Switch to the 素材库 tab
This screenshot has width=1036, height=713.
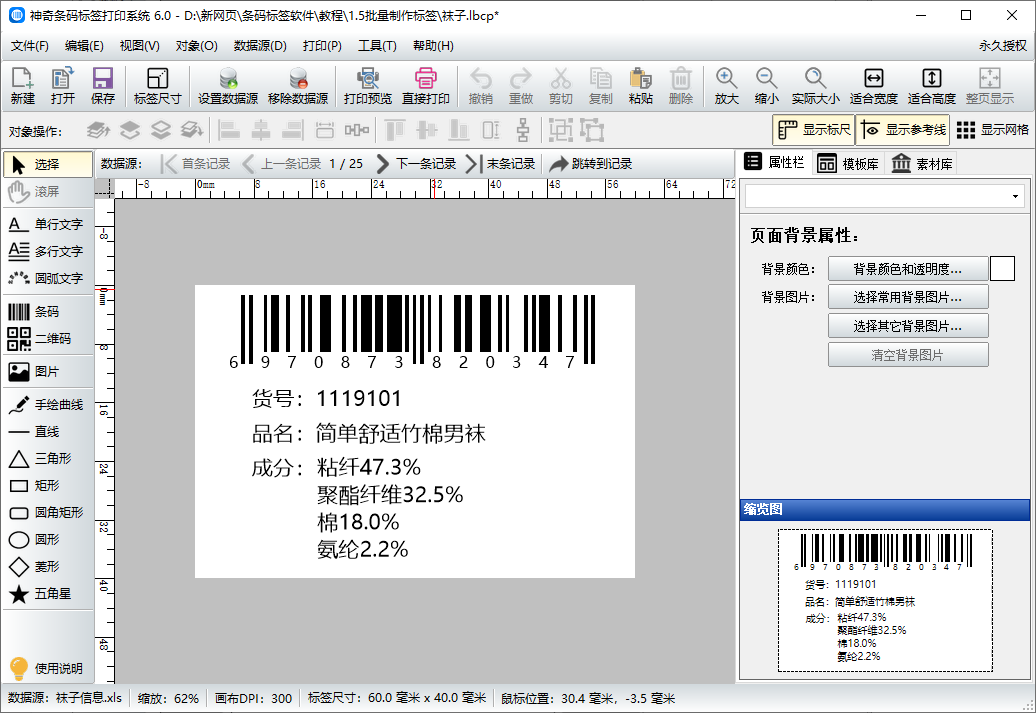point(922,163)
